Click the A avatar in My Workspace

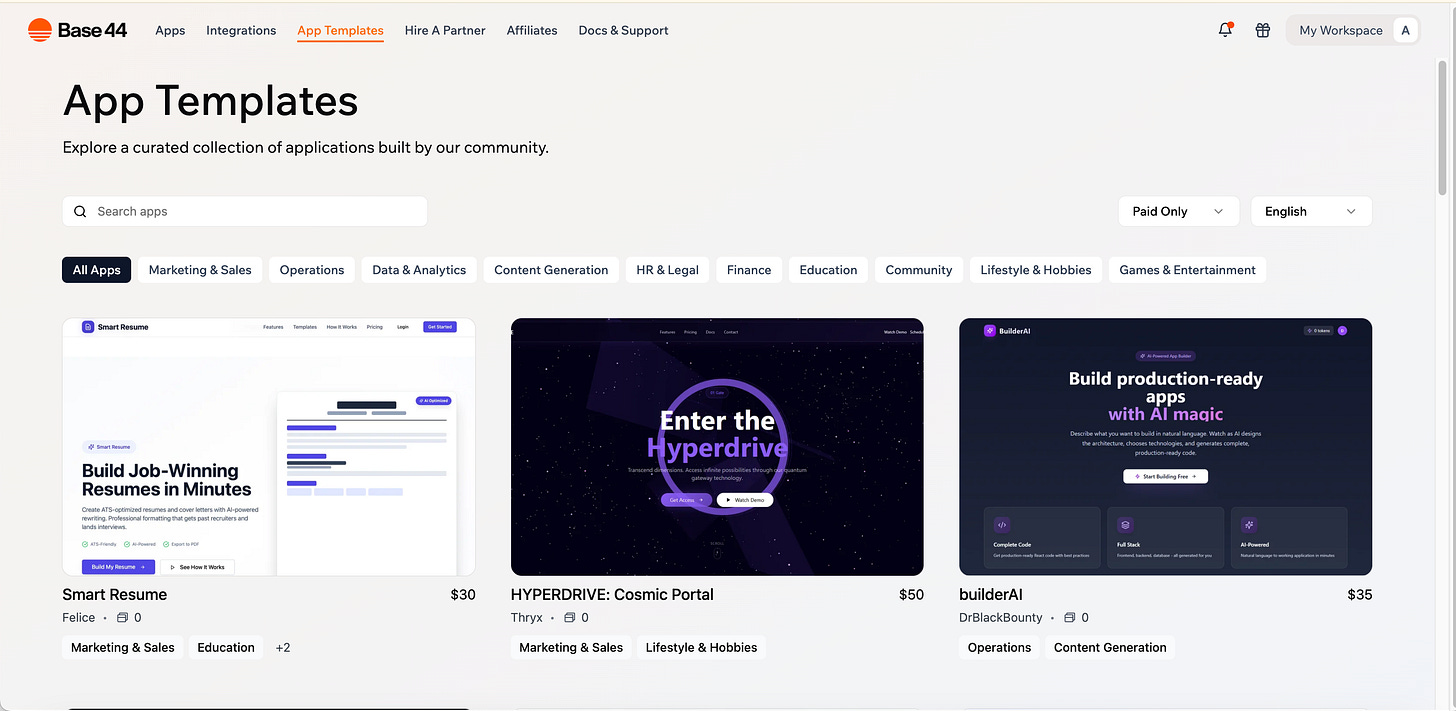point(1406,30)
